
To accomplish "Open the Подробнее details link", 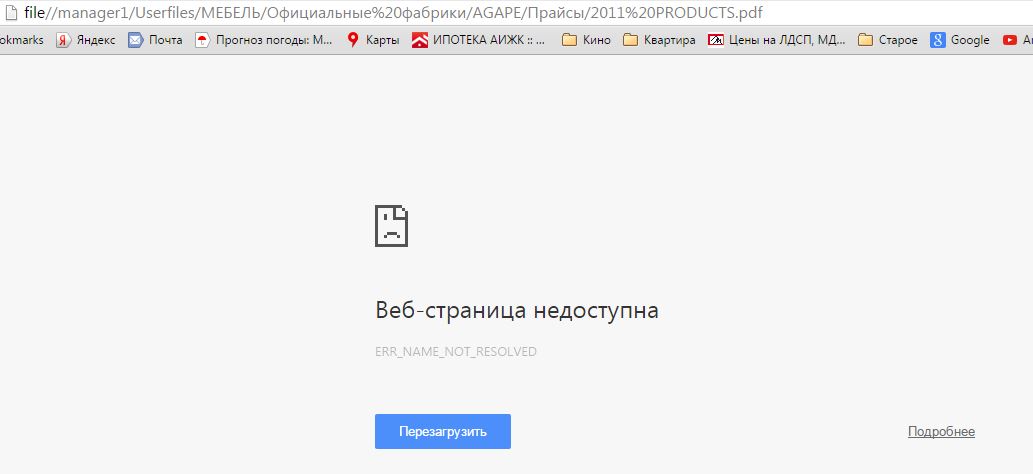I will pyautogui.click(x=941, y=432).
